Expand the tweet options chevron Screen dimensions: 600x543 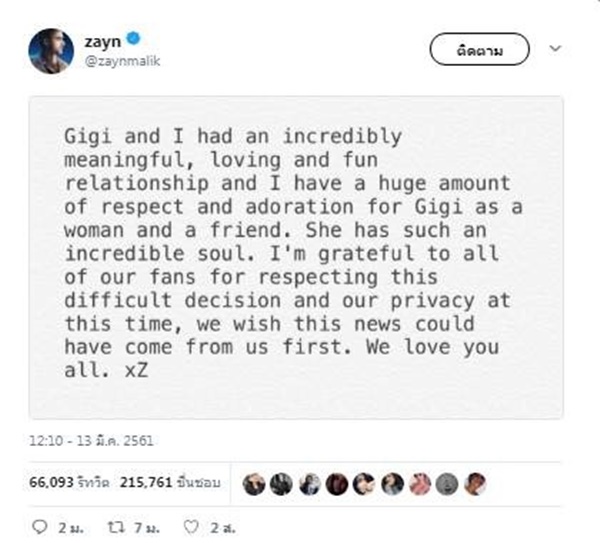(557, 47)
